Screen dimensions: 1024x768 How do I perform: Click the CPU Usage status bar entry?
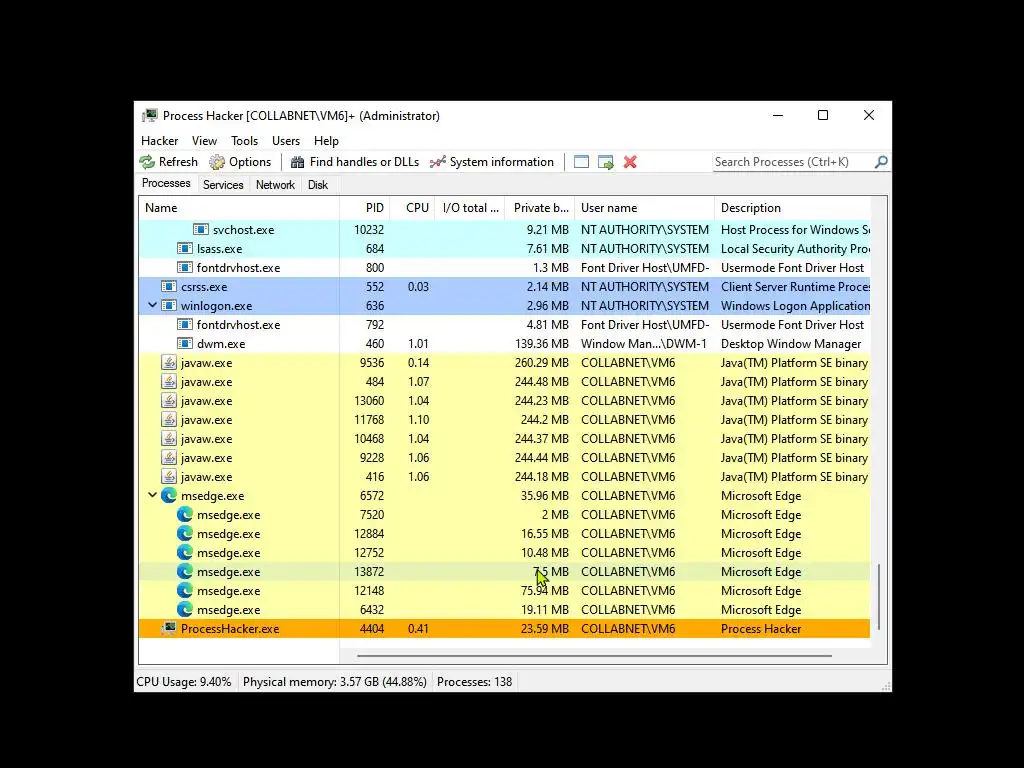coord(184,682)
